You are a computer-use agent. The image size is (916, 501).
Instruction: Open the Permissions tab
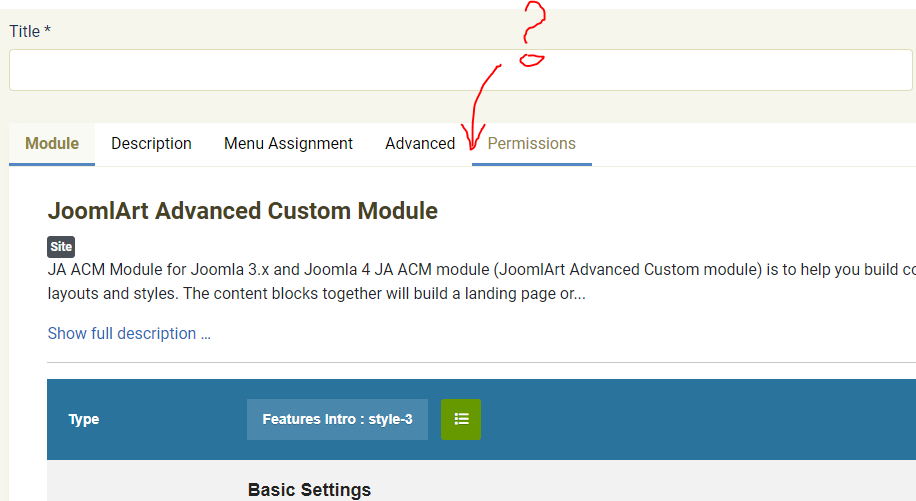click(532, 144)
